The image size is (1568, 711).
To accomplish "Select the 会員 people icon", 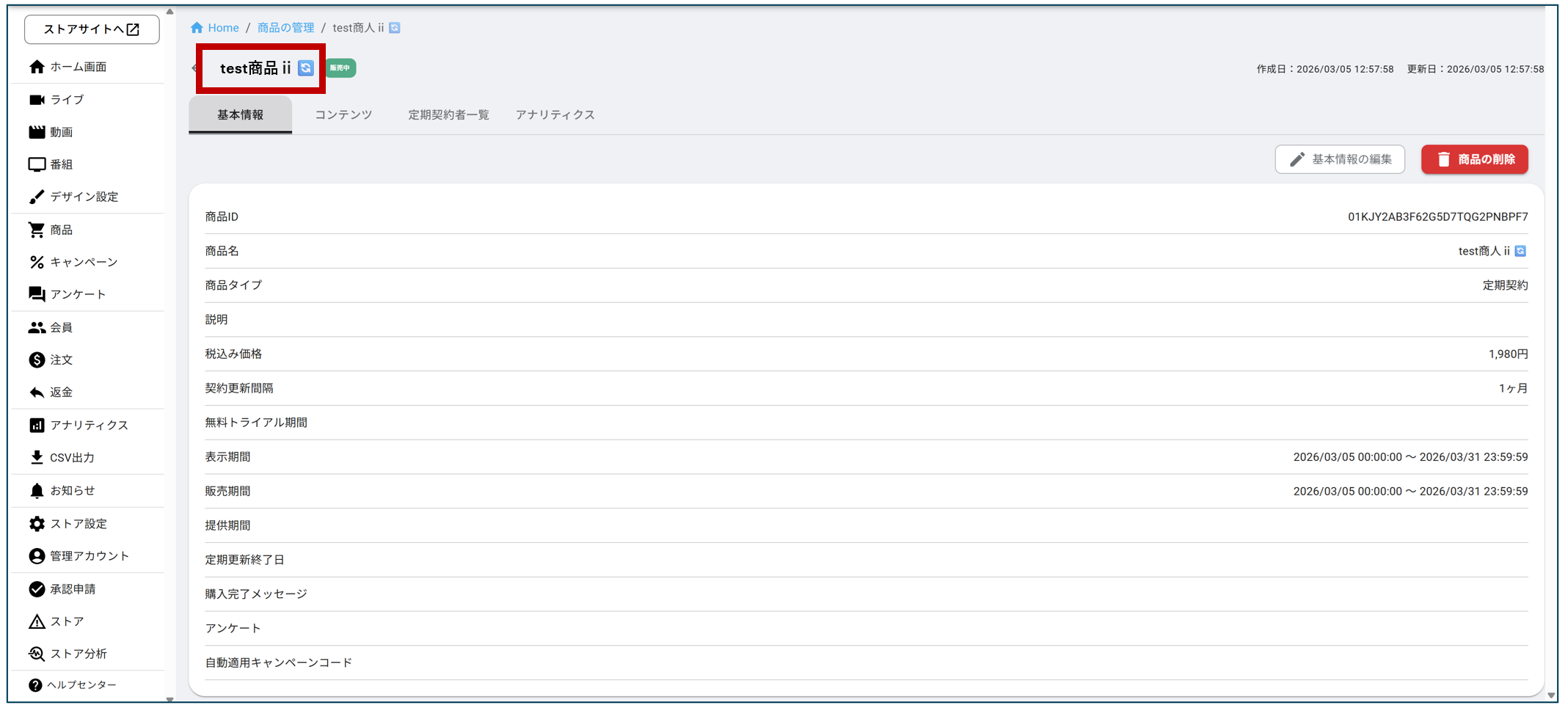I will (x=37, y=327).
